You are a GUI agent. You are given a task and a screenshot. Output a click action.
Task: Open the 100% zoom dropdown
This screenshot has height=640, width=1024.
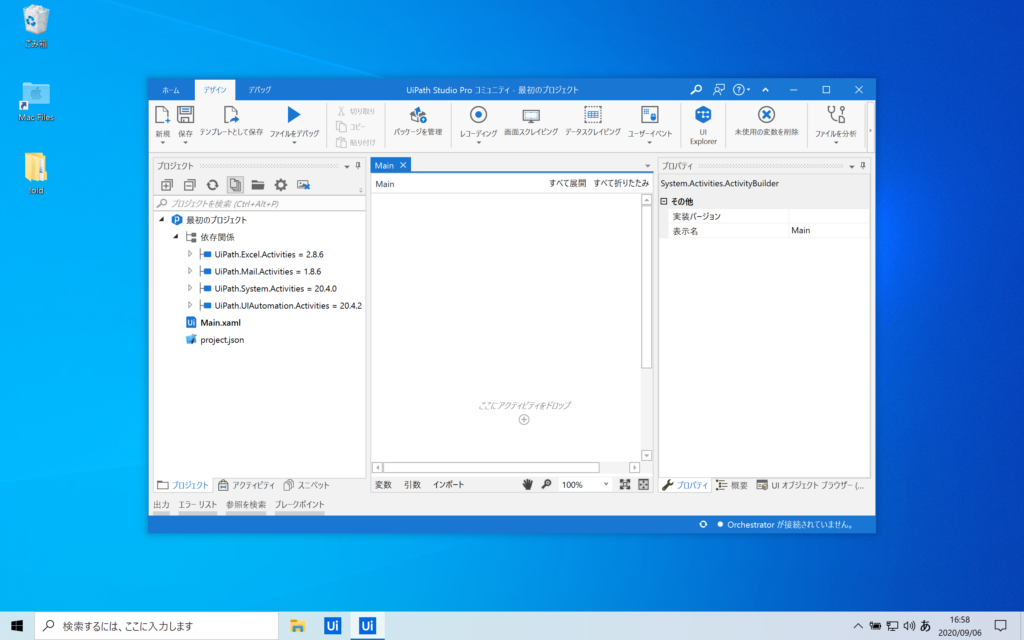[605, 485]
